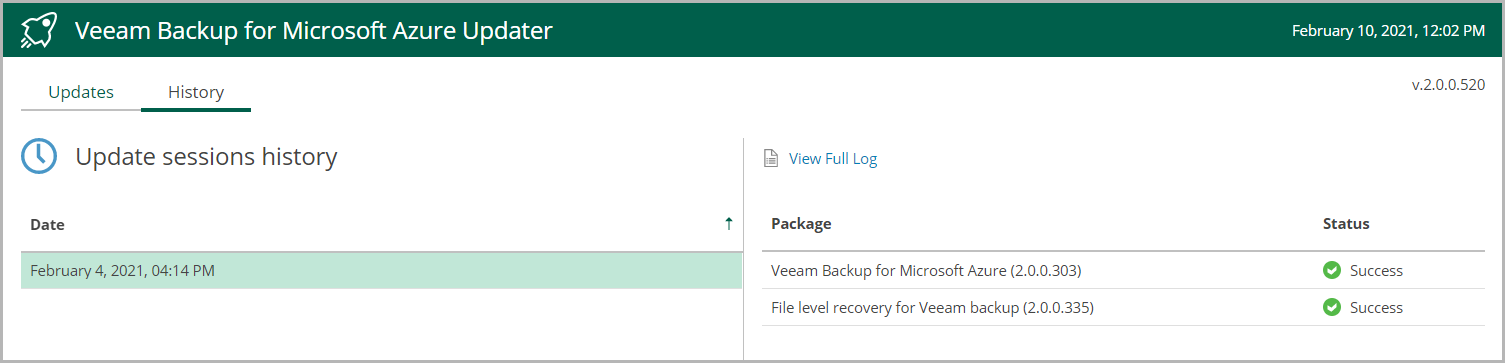Click the document icon next to View Full Log
The image size is (1505, 363).
click(x=771, y=158)
